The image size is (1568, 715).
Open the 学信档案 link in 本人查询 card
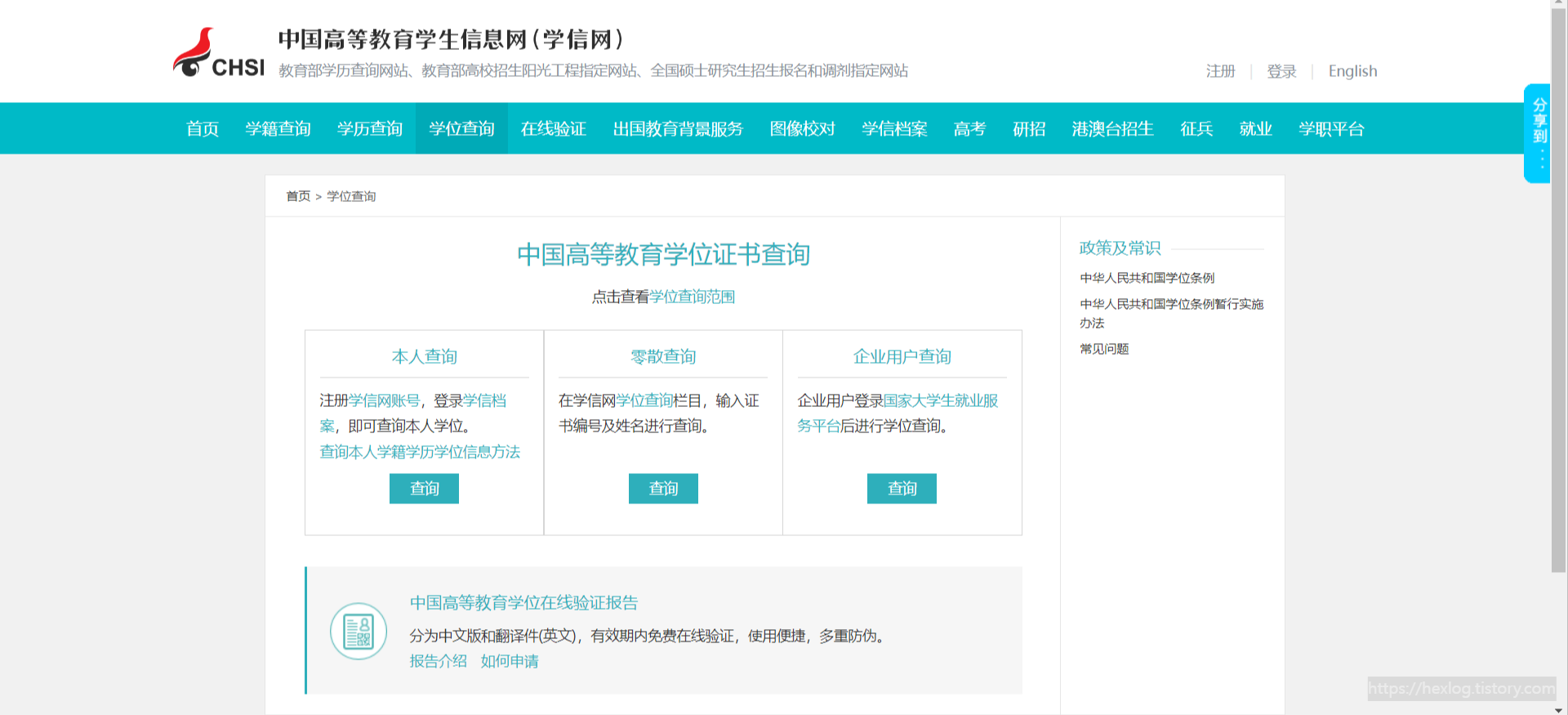point(484,400)
